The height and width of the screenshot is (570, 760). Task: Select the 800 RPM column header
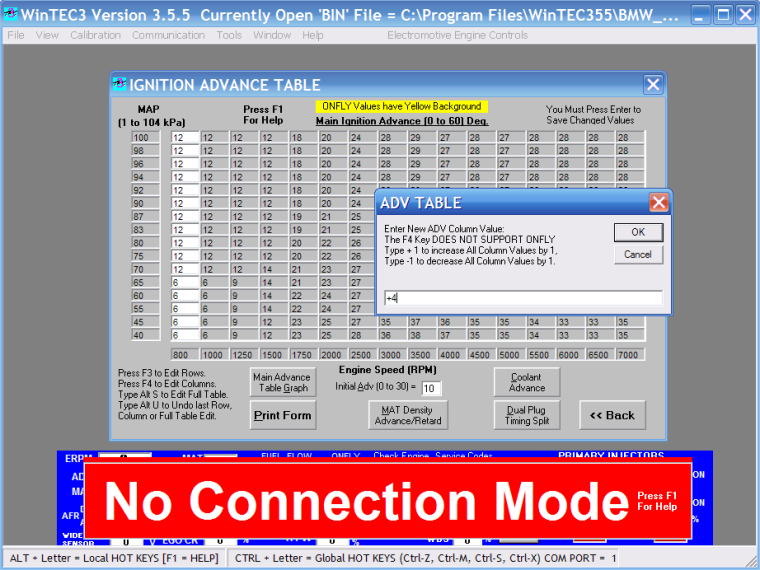click(185, 355)
